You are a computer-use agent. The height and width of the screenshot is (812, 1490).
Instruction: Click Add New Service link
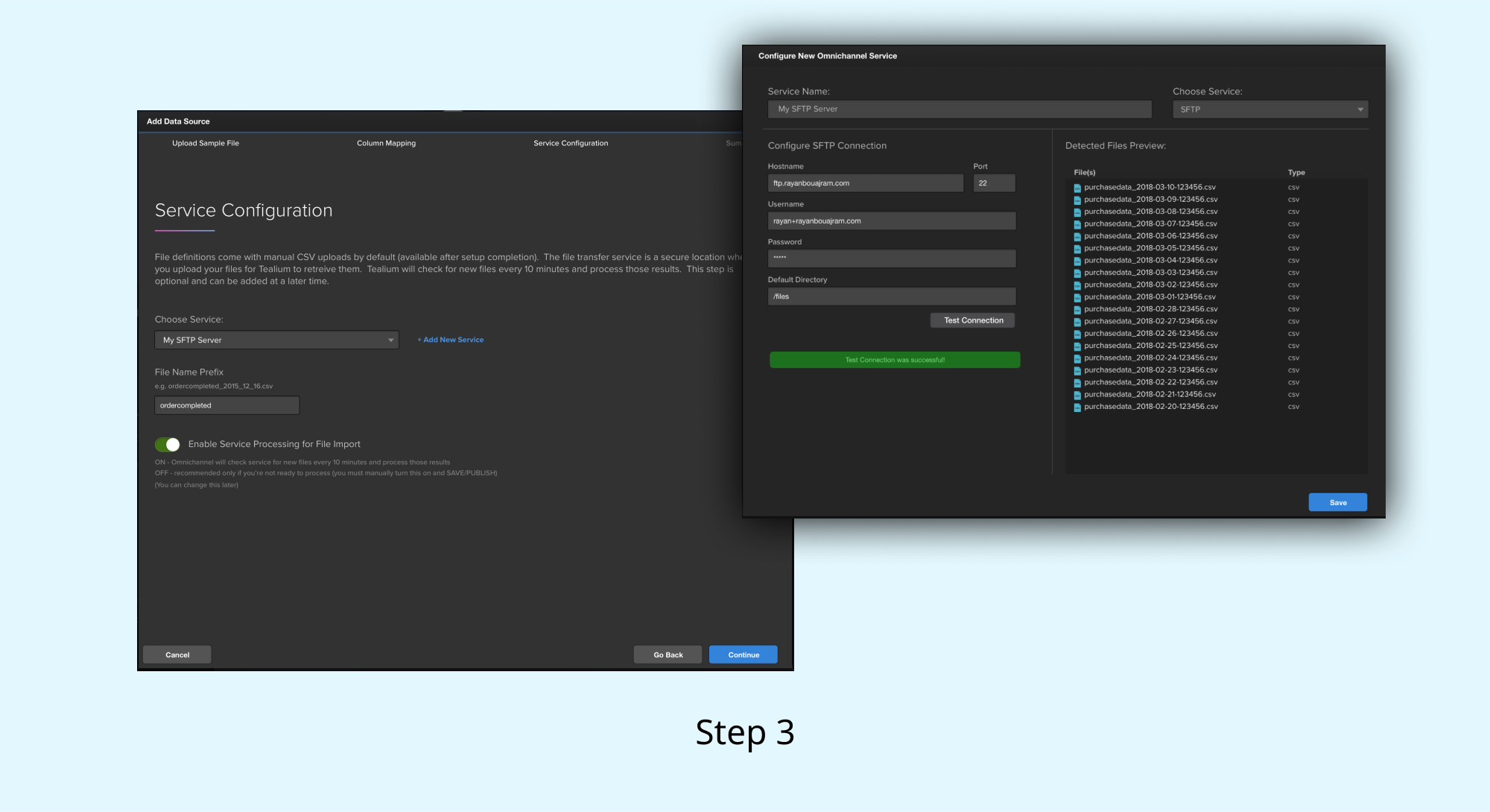450,340
